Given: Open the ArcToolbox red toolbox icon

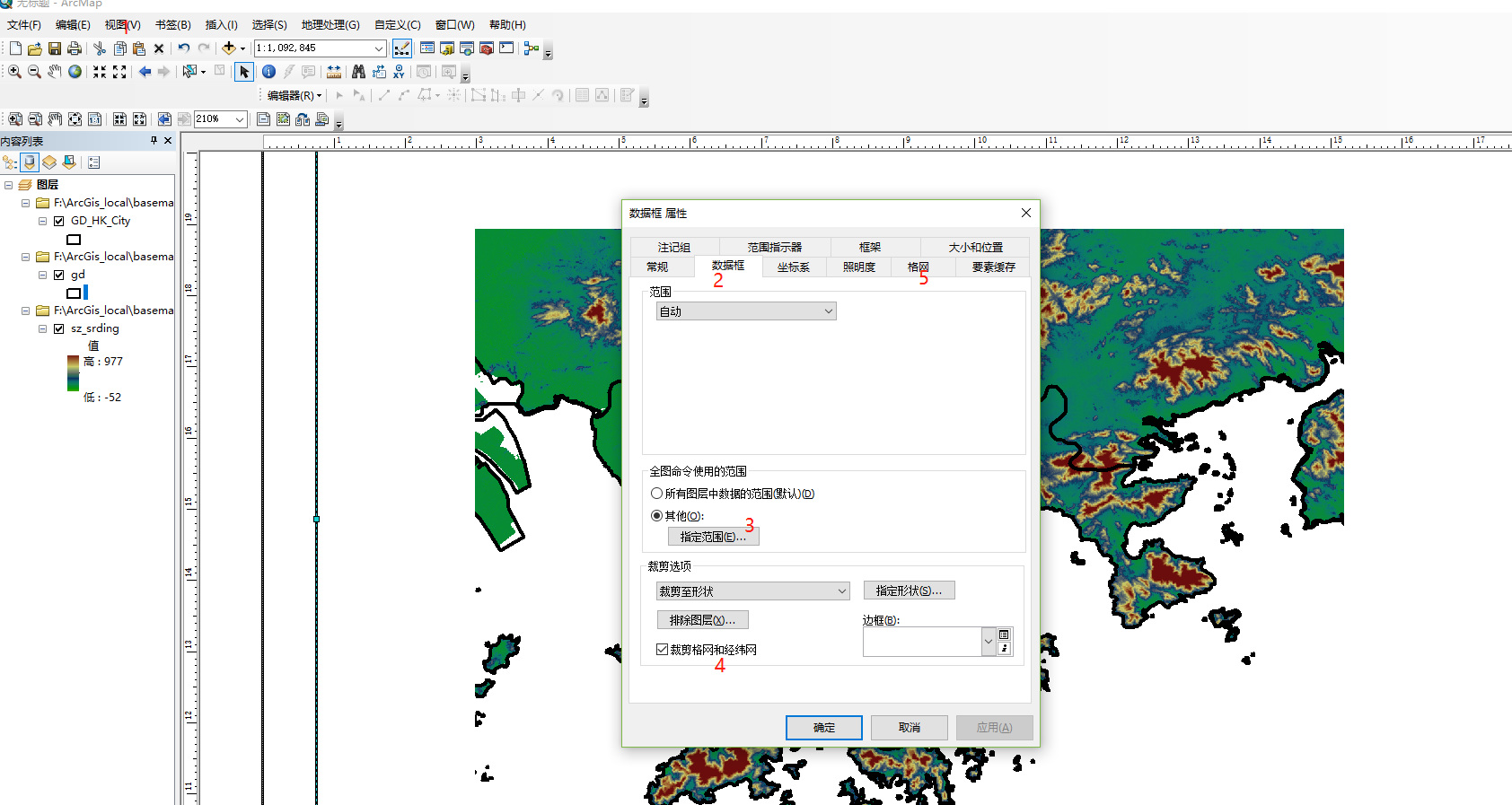Looking at the screenshot, I should 487,48.
